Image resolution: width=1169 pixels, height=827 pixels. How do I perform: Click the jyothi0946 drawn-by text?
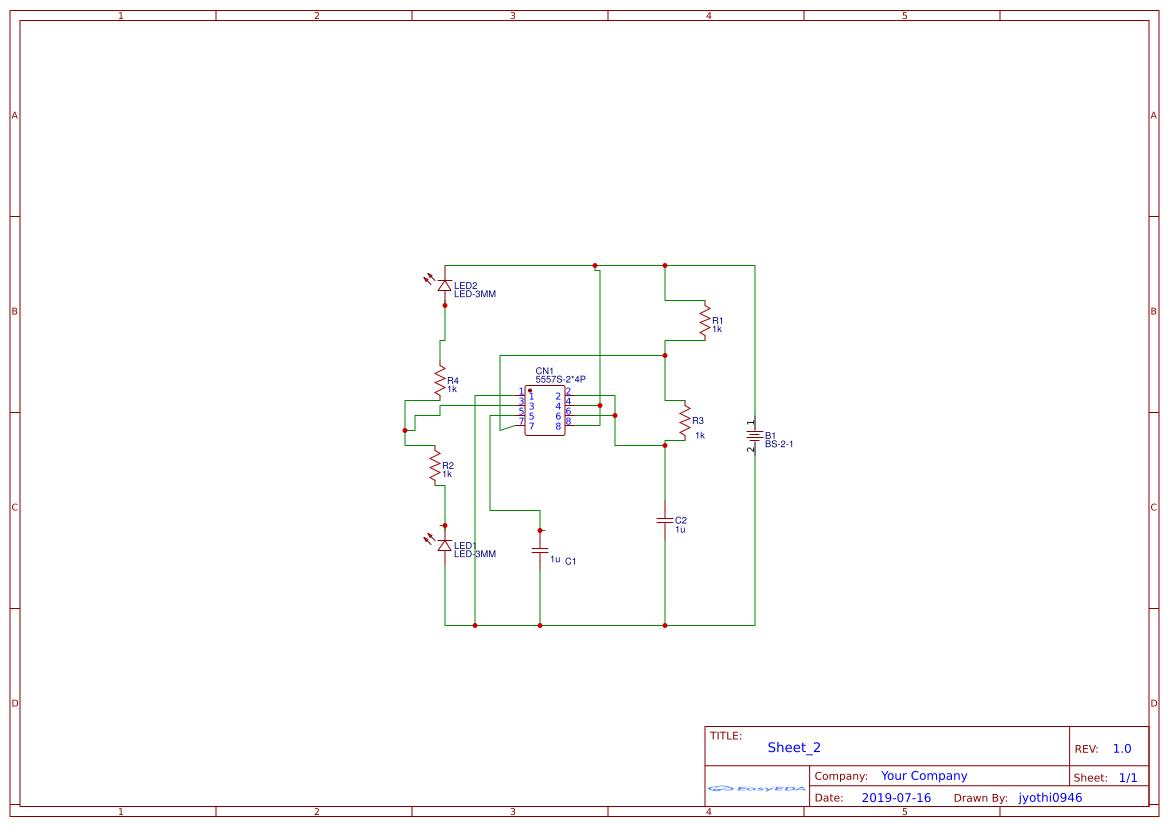(x=1050, y=797)
